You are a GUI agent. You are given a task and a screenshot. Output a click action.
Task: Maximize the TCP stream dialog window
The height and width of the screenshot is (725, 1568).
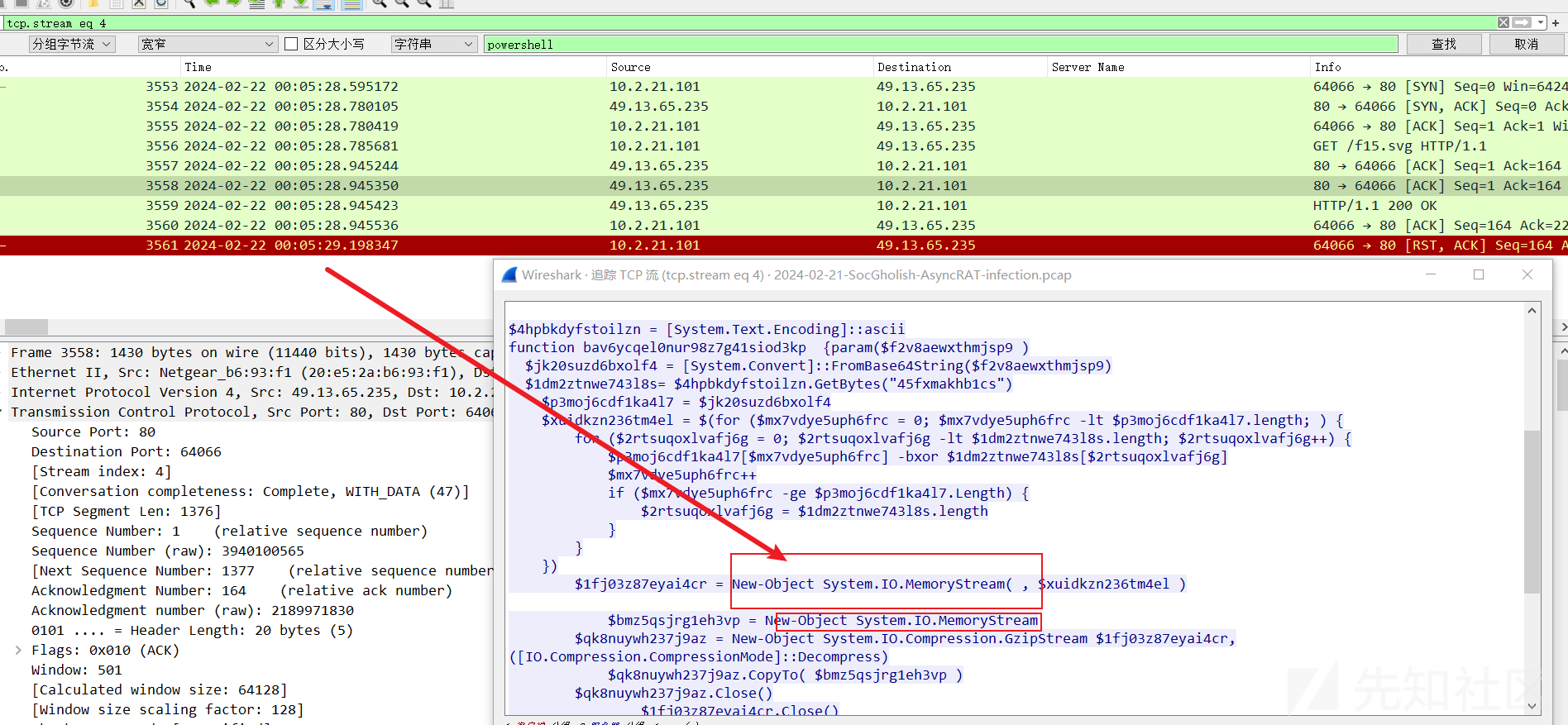coord(1479,274)
